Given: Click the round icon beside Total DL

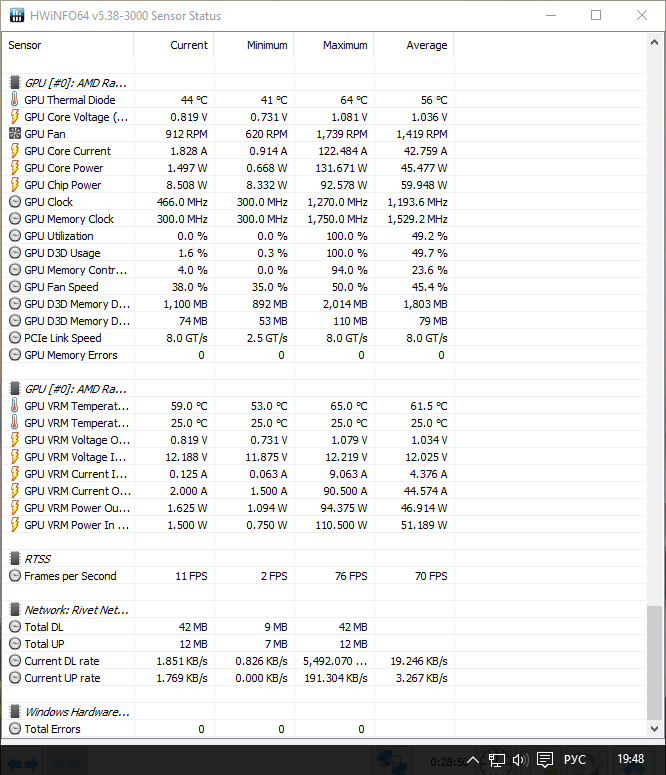Looking at the screenshot, I should click(x=15, y=627).
